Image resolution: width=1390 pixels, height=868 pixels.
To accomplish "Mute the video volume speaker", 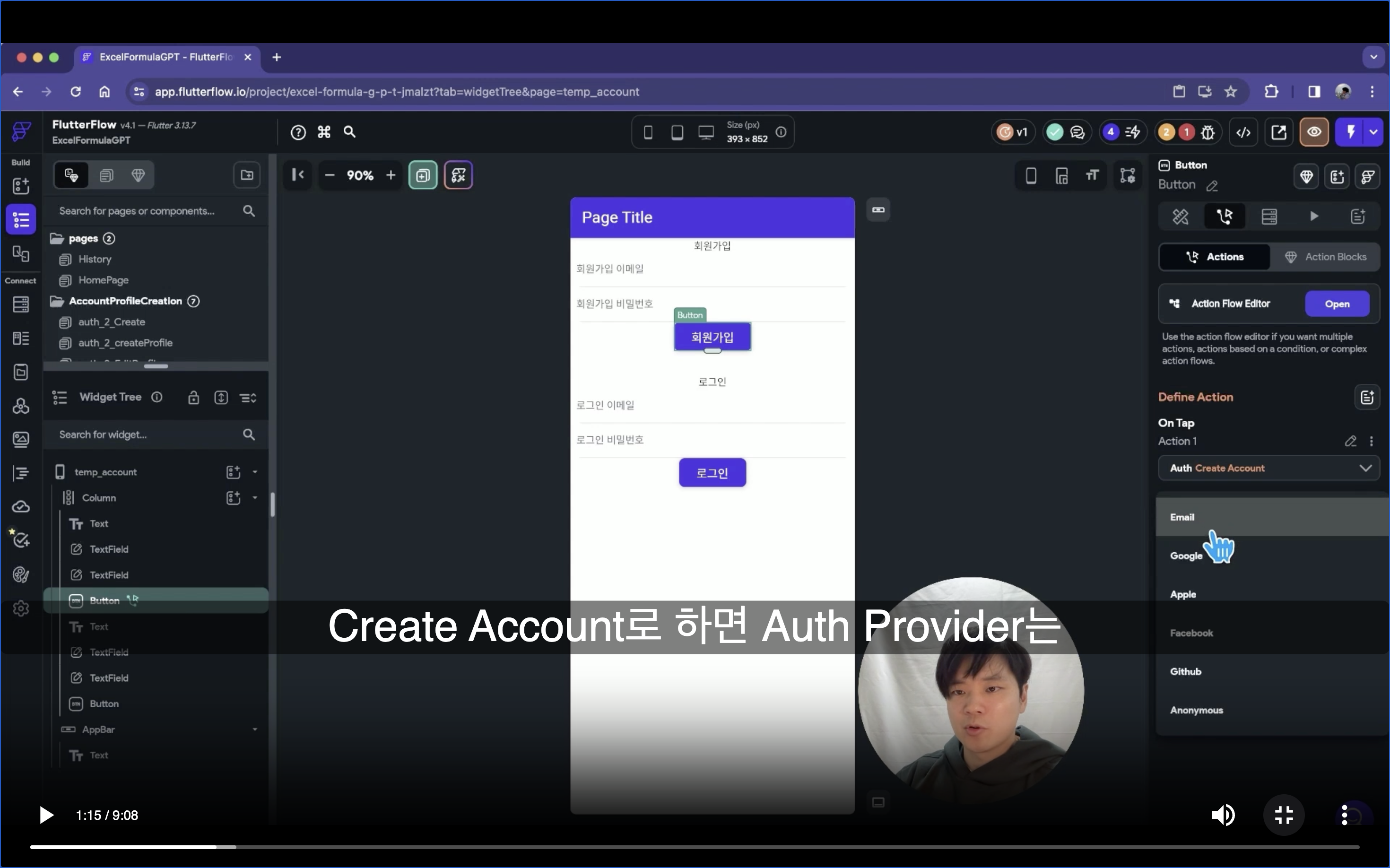I will (x=1223, y=815).
